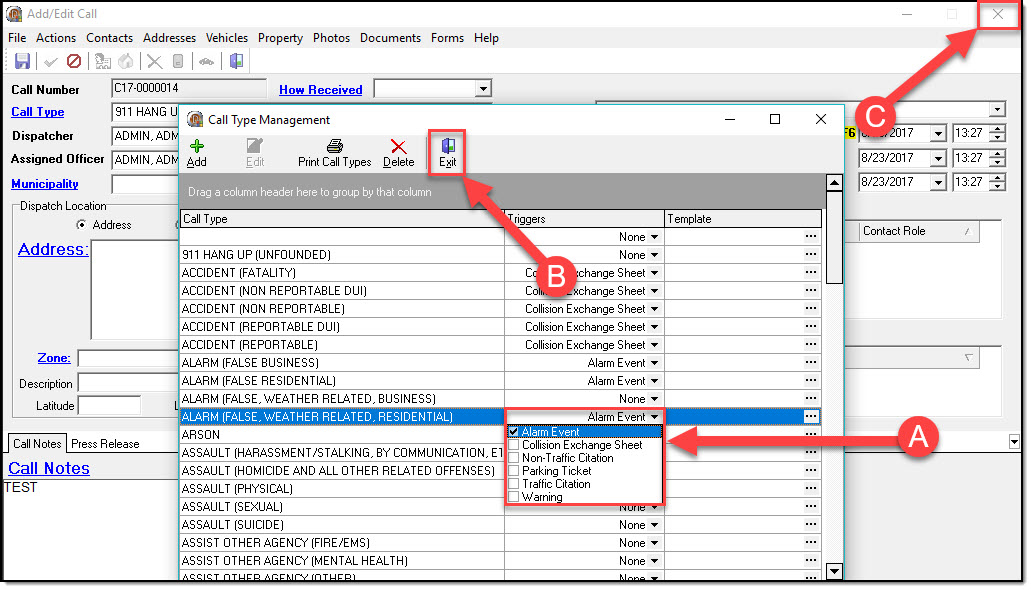Switch to the Press Release tab
Screen dimensions: 1031x590
click(105, 444)
